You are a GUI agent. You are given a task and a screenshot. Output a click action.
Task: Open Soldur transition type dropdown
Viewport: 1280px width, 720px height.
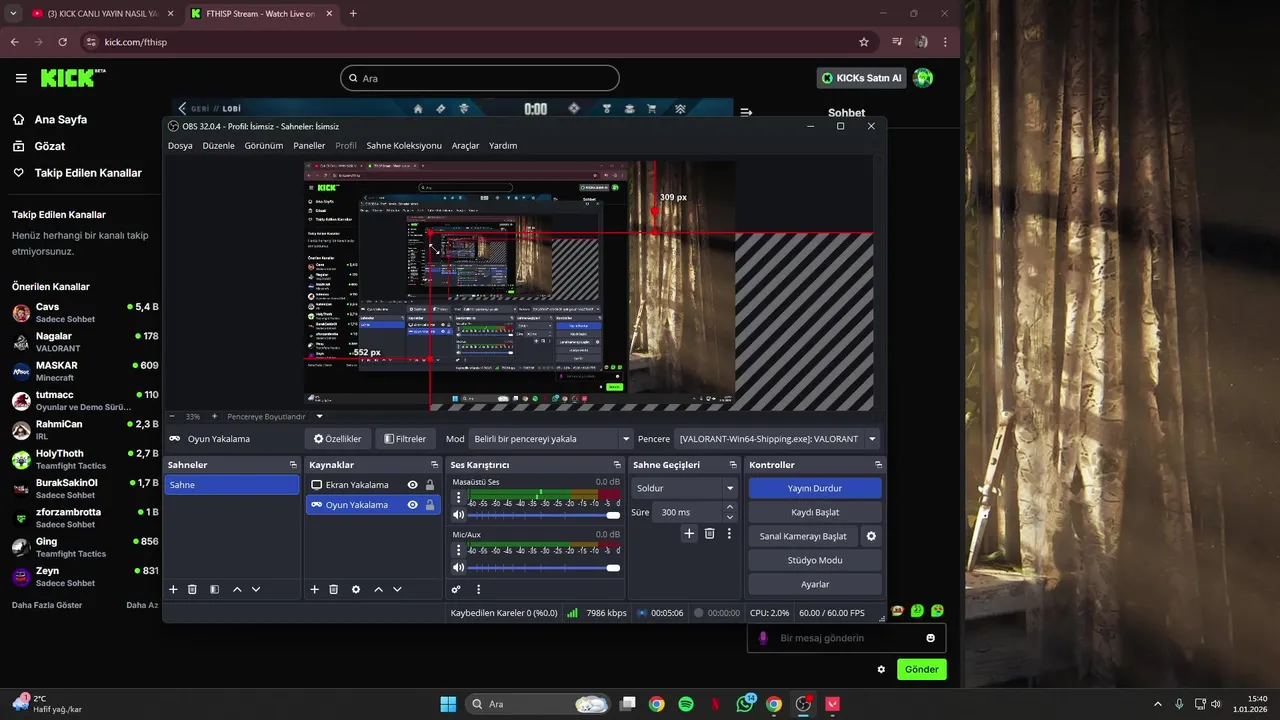[685, 488]
